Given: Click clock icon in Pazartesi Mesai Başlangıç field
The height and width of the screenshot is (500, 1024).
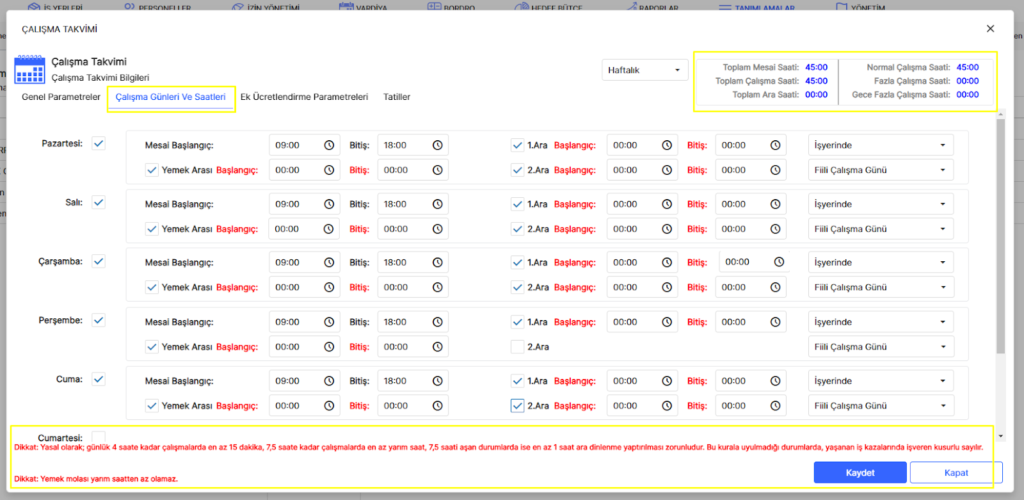Looking at the screenshot, I should point(329,145).
